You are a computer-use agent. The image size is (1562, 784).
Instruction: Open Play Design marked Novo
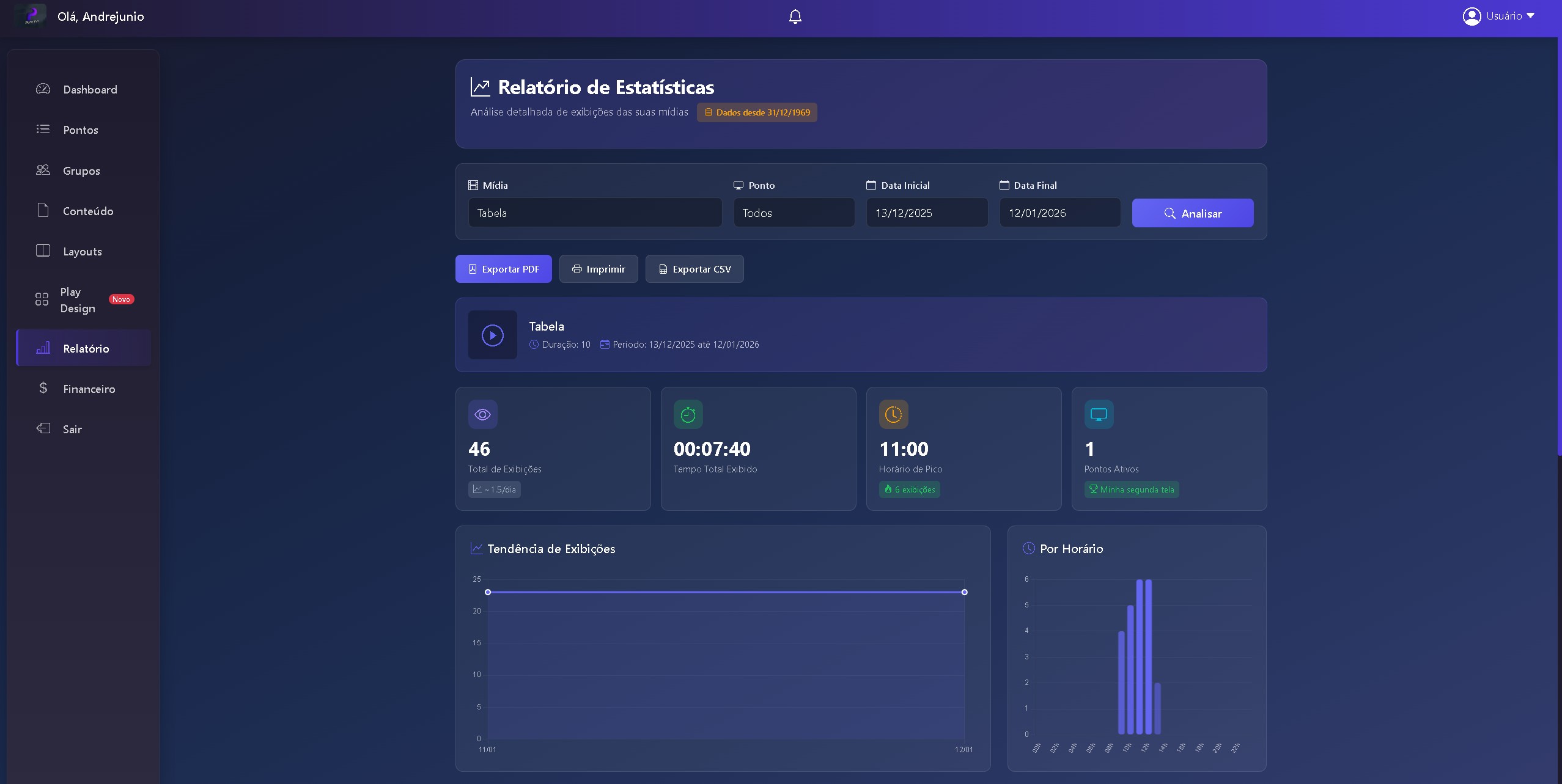click(x=78, y=300)
